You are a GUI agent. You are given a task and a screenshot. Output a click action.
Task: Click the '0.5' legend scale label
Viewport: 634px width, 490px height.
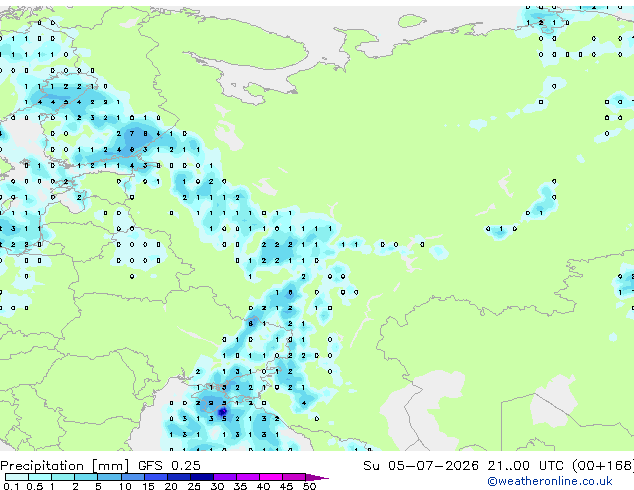click(35, 486)
